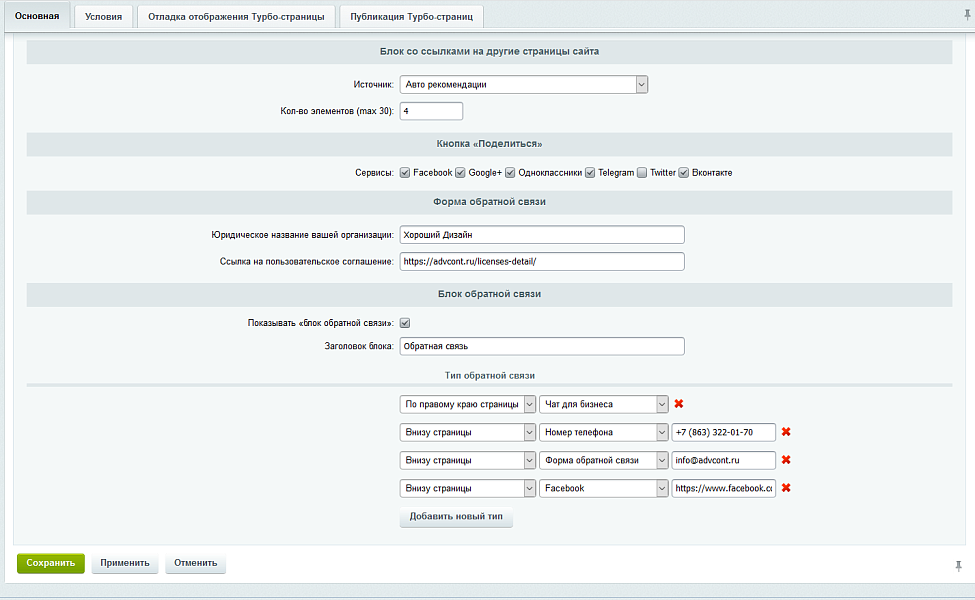Click the Кнопка «Поделиться» section header
This screenshot has width=975, height=600.
(489, 144)
